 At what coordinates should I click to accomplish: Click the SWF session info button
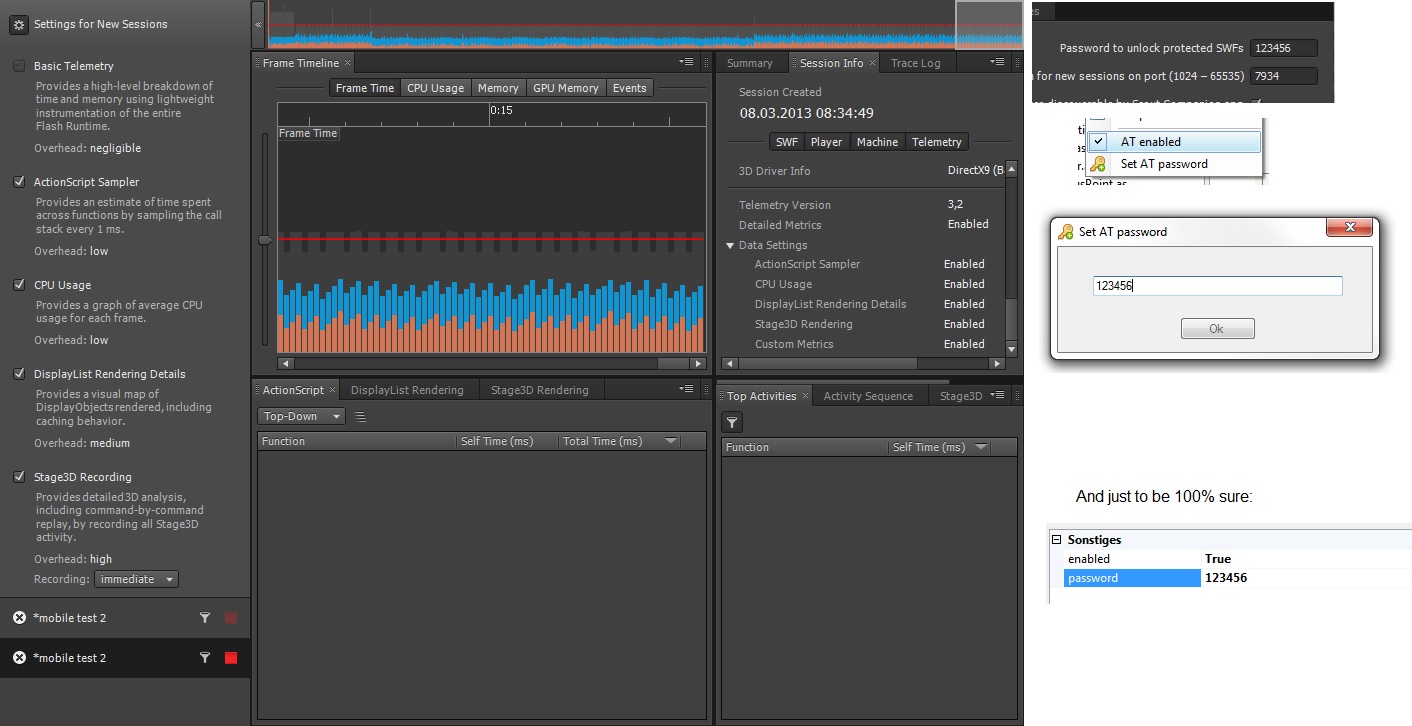(787, 142)
